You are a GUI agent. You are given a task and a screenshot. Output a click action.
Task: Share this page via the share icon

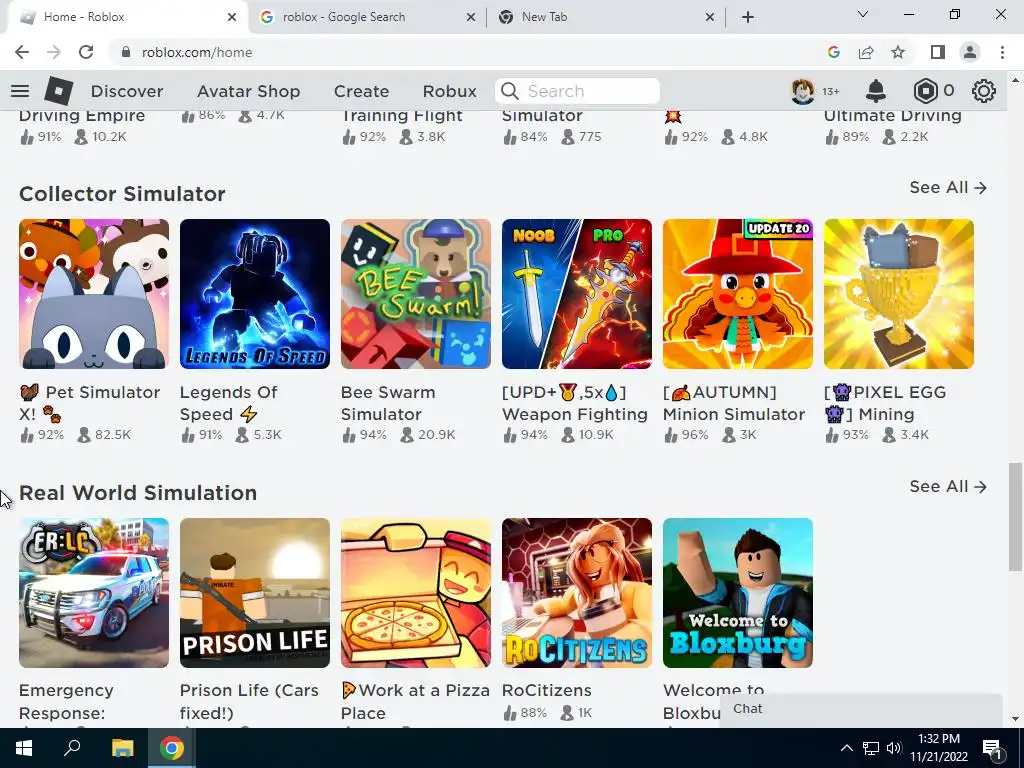[x=866, y=52]
